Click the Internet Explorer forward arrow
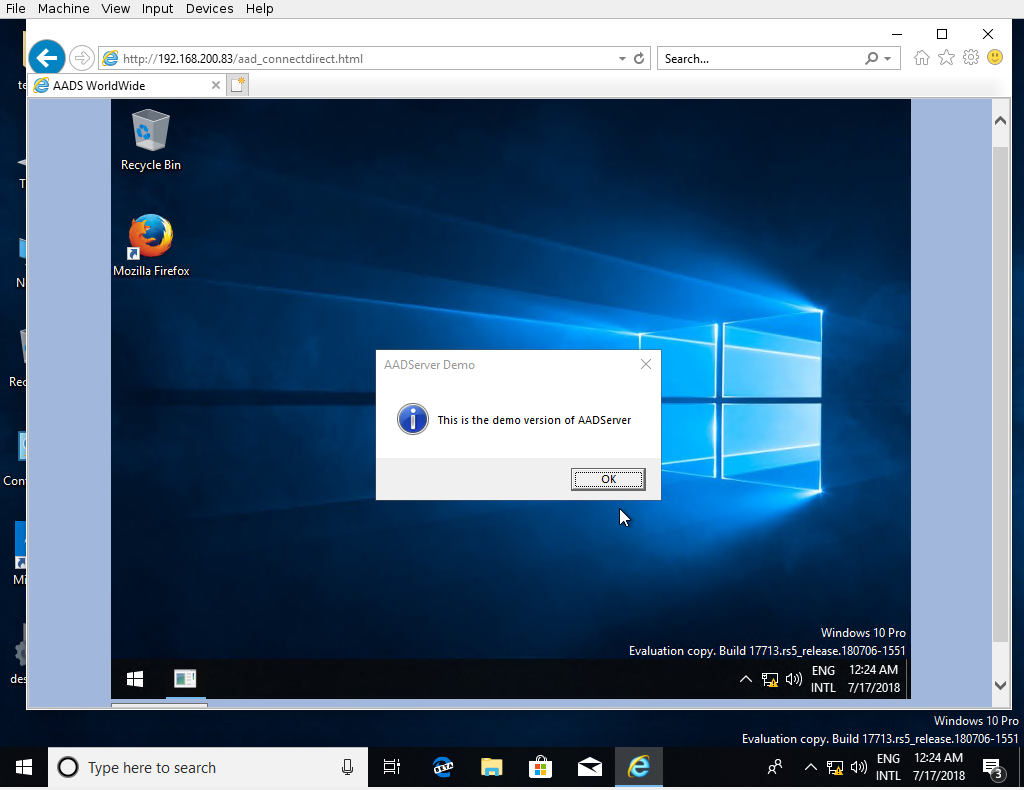 [x=81, y=58]
